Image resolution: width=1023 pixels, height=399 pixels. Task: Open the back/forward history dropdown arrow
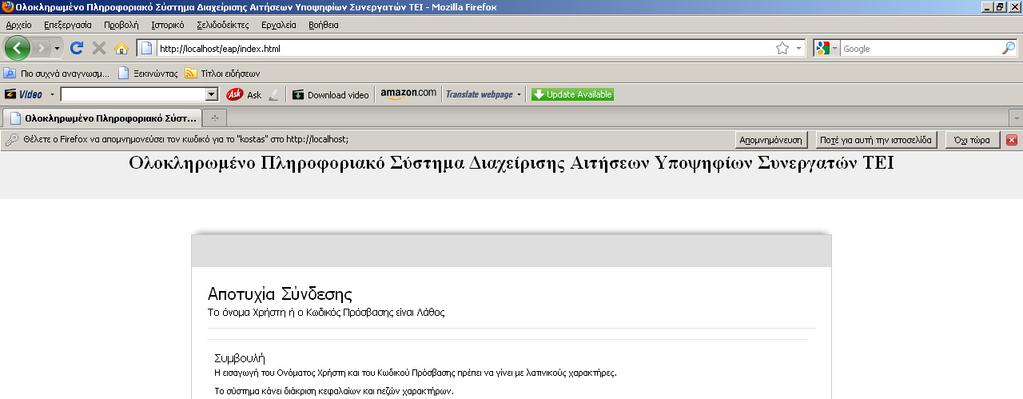(x=57, y=48)
